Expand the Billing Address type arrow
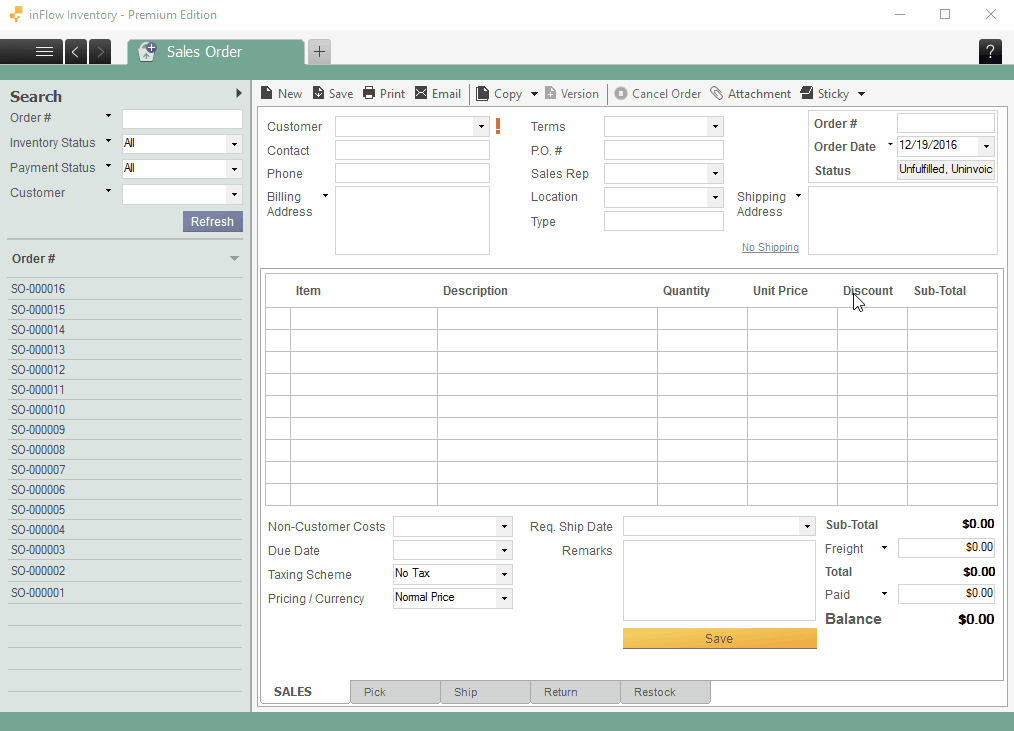The image size is (1014, 731). 325,195
